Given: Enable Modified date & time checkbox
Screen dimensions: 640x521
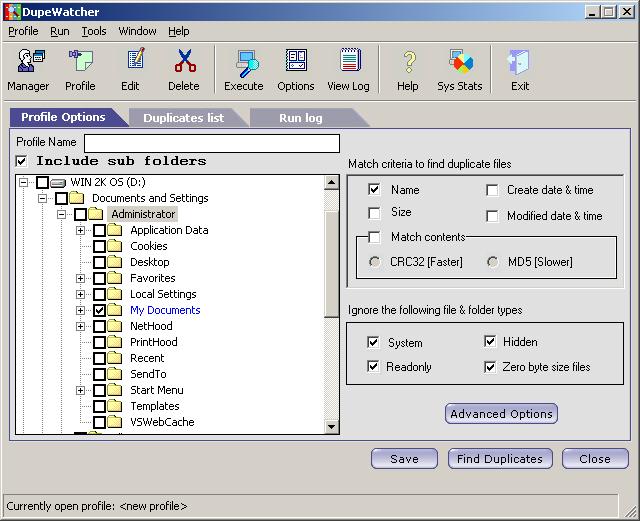Looking at the screenshot, I should pos(492,216).
